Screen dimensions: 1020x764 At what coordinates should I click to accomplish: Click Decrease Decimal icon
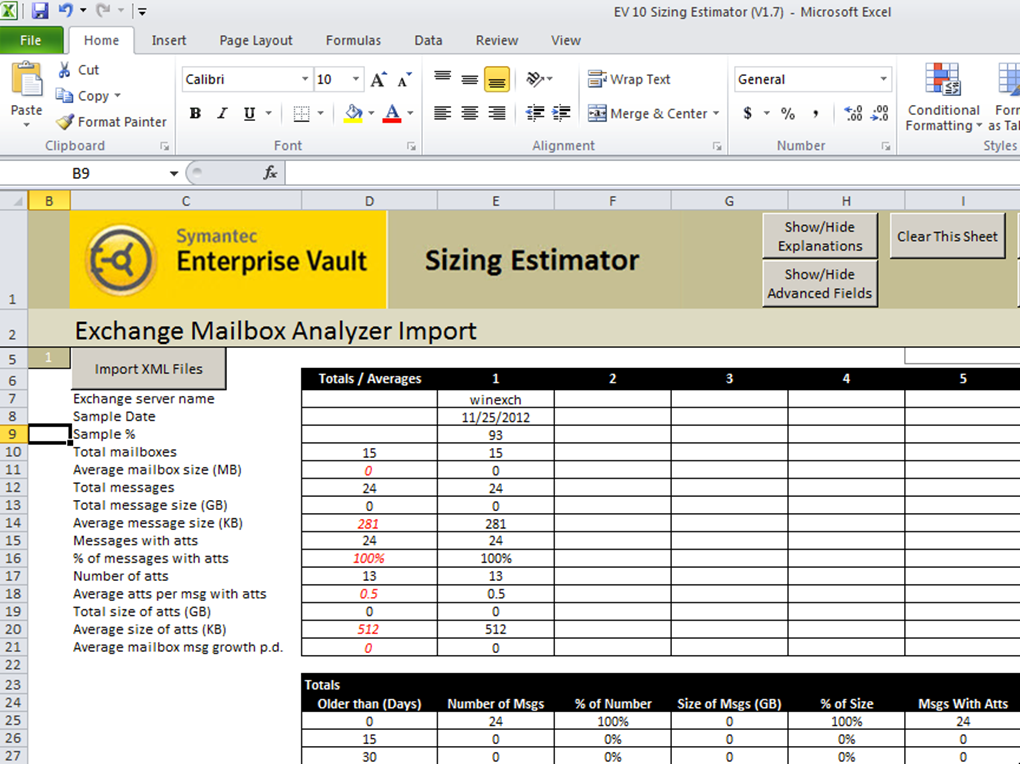pyautogui.click(x=879, y=113)
